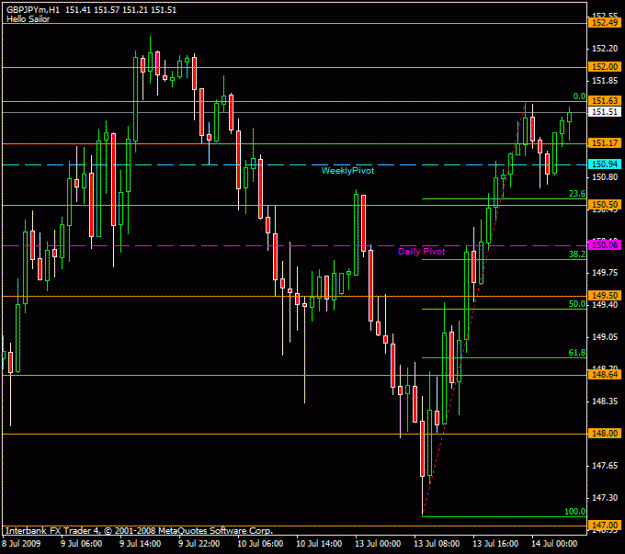Select the Fibonacci 50.0 level label
This screenshot has width=625, height=554.
pos(577,304)
